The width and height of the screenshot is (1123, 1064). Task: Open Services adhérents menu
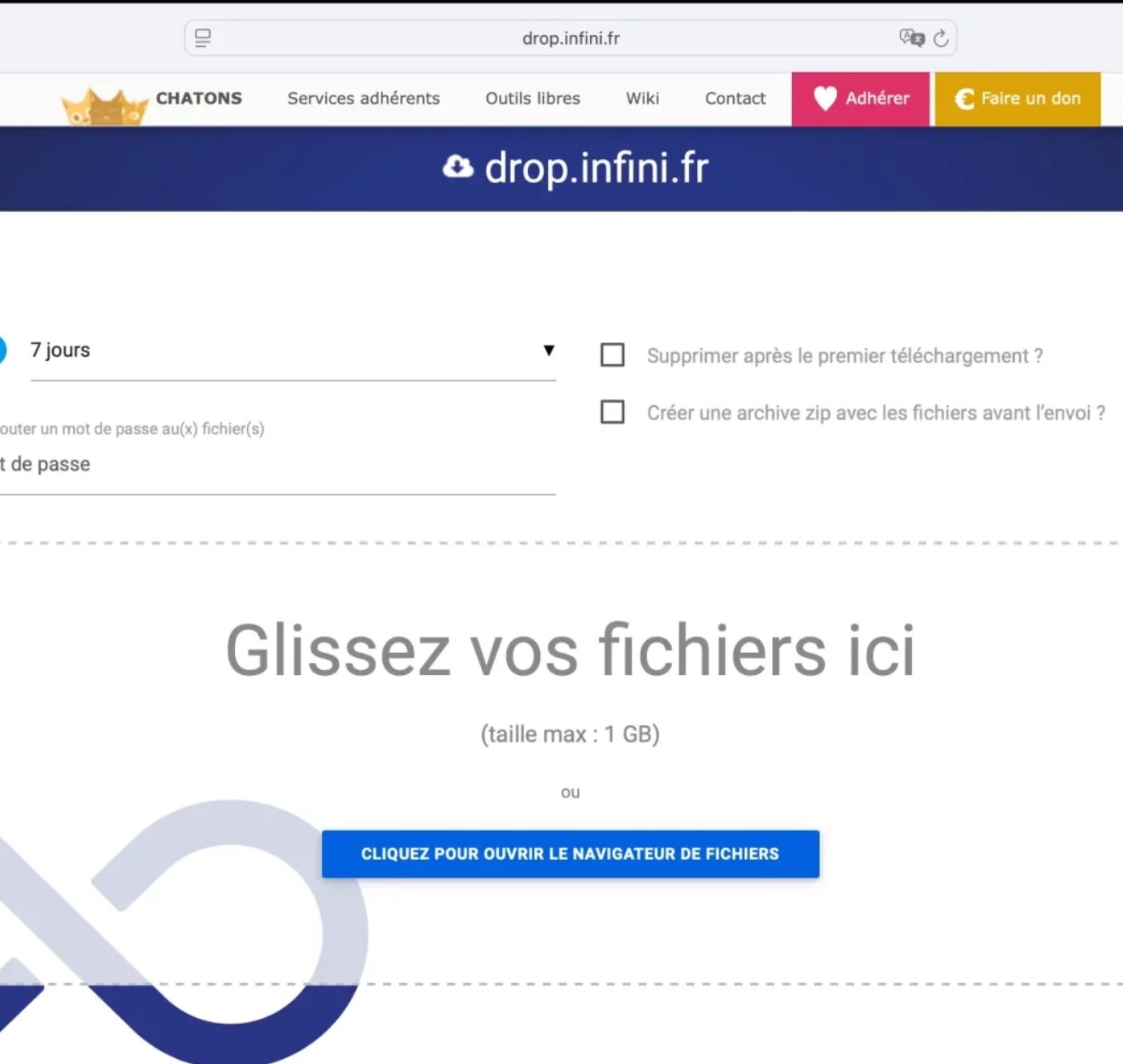tap(364, 98)
